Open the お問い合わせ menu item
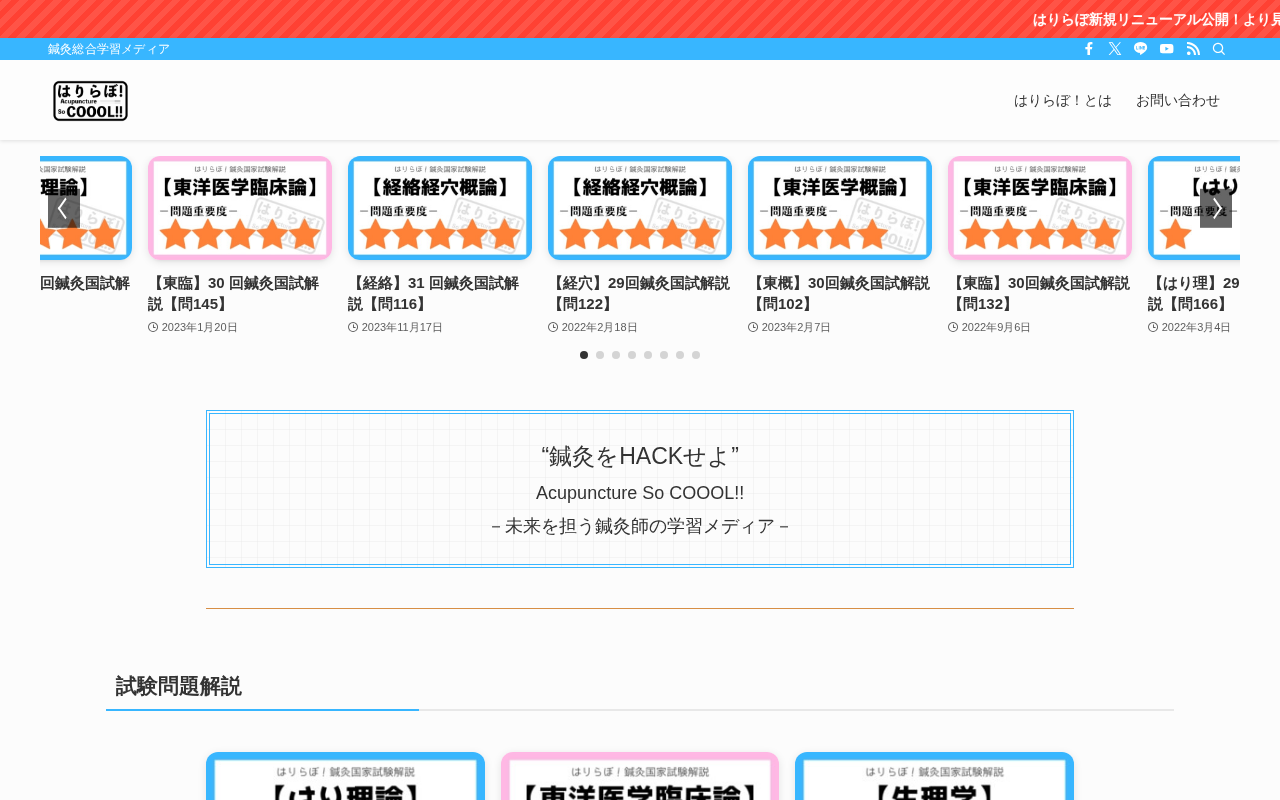The image size is (1280, 800). coord(1178,100)
